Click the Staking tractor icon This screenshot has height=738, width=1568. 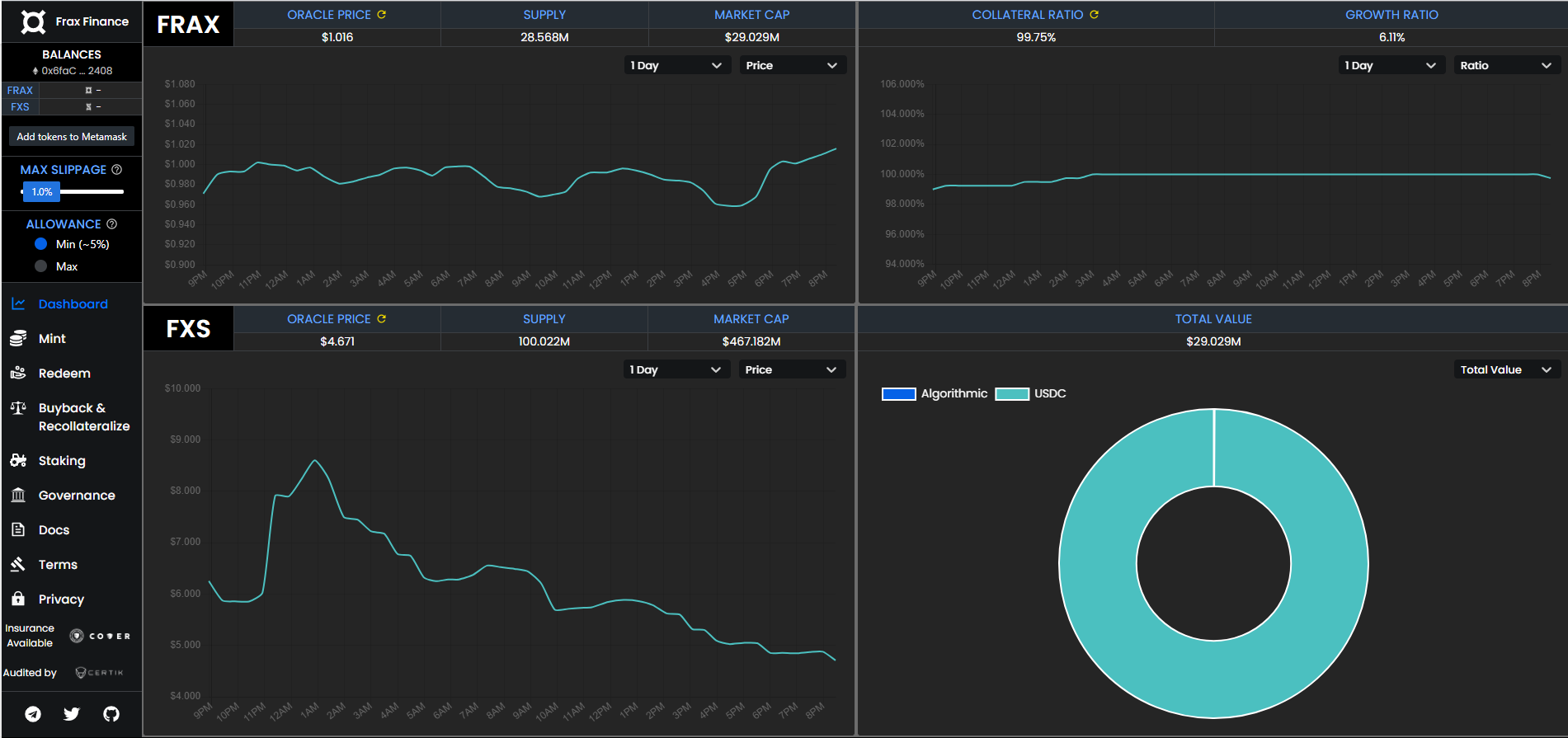click(18, 460)
